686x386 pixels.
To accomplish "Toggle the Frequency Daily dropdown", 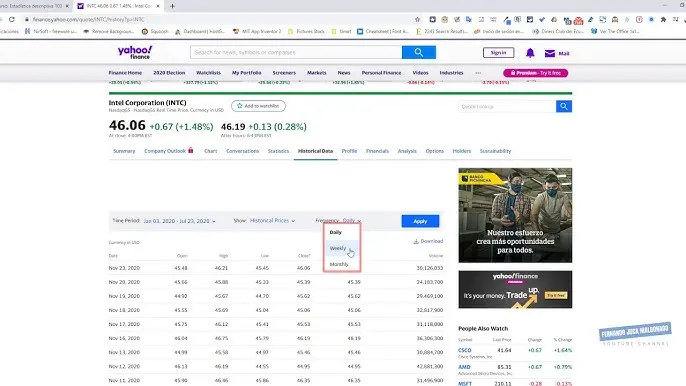I will [352, 221].
